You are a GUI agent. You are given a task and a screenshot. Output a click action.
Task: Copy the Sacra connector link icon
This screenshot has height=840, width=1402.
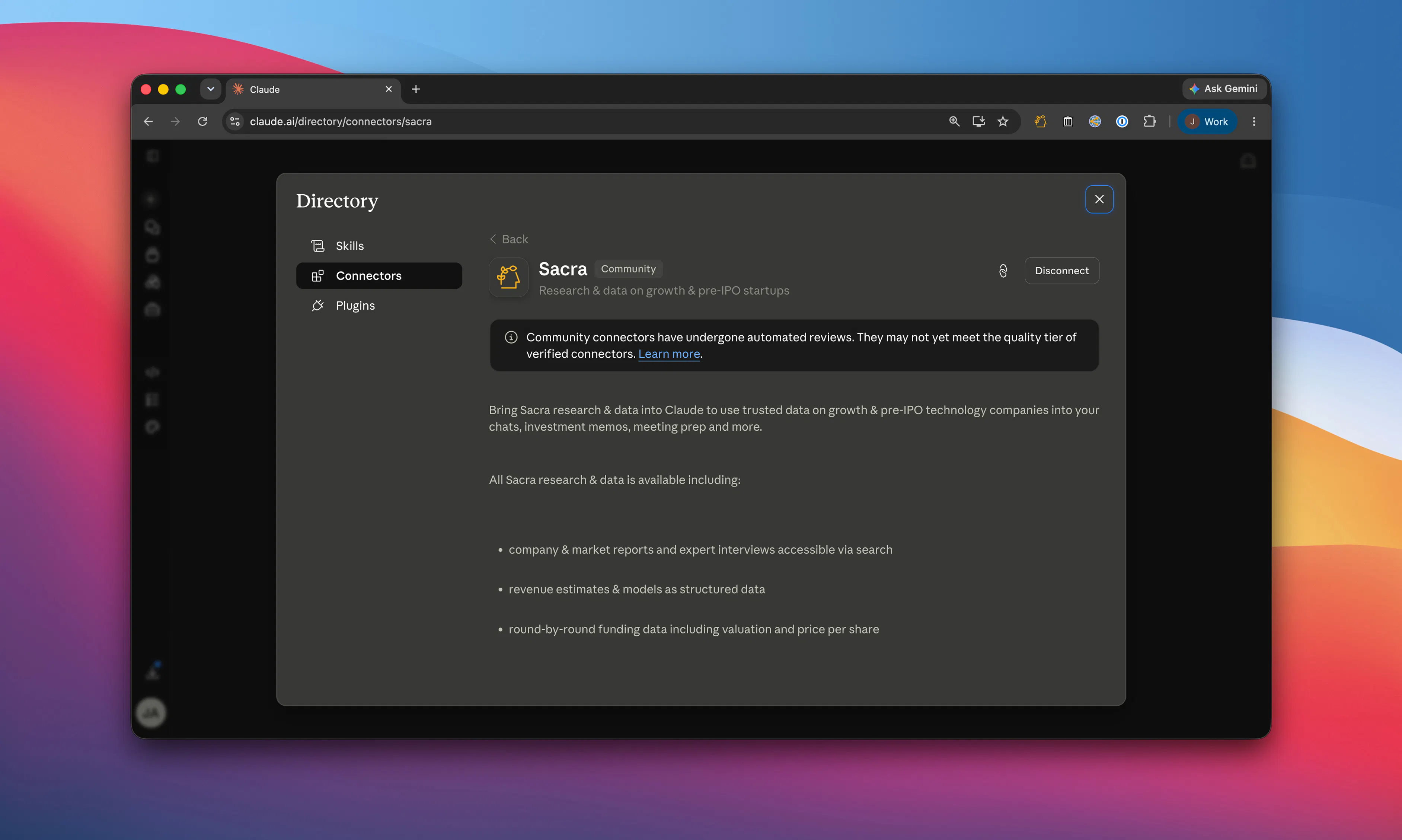[1003, 271]
